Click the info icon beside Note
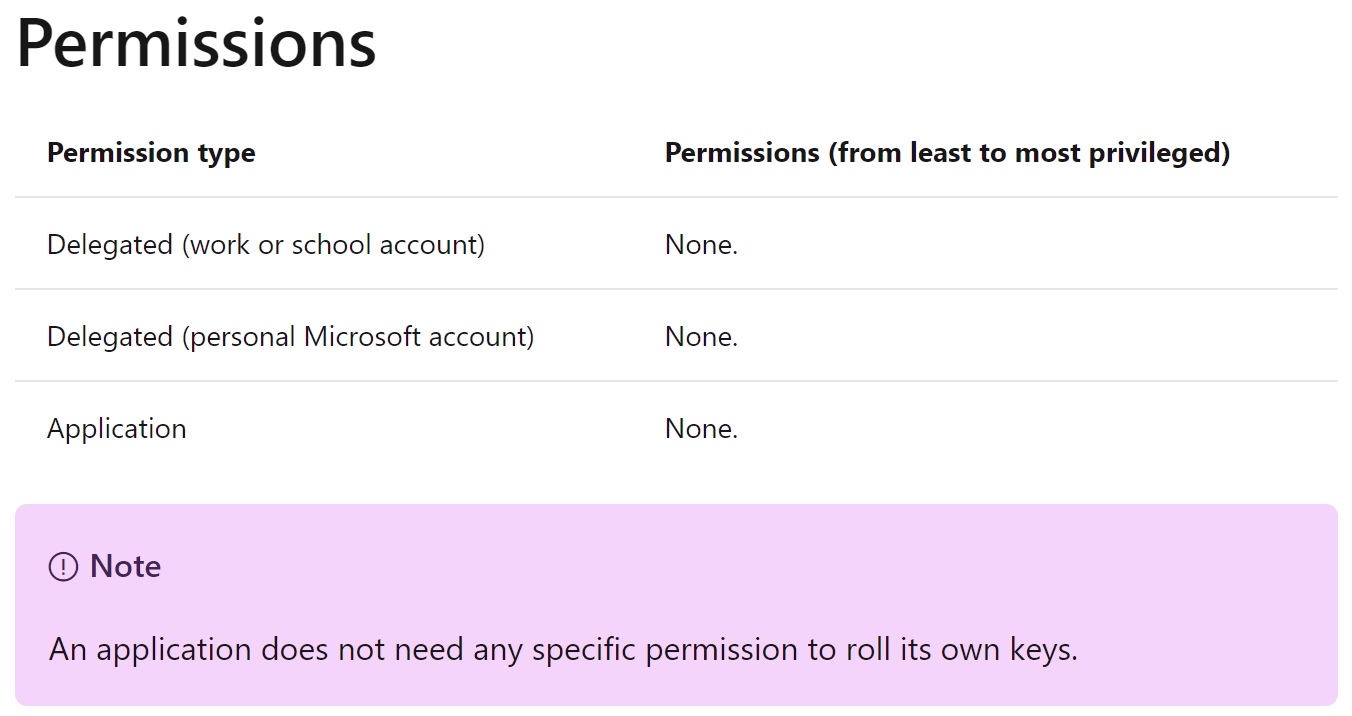This screenshot has width=1352, height=716. 63,567
